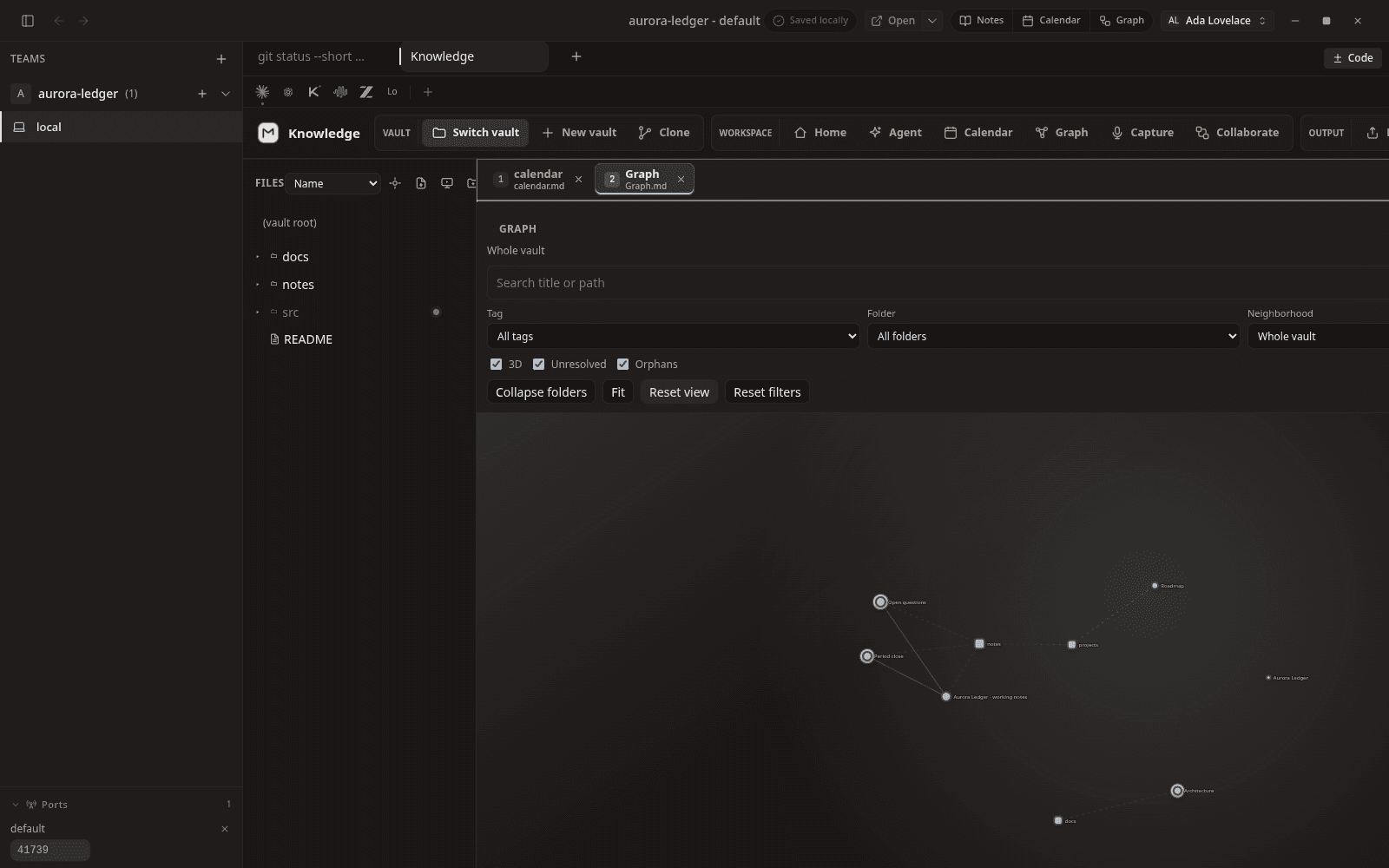Go to workspace Home
Viewport: 1389px width, 868px height.
coord(820,133)
